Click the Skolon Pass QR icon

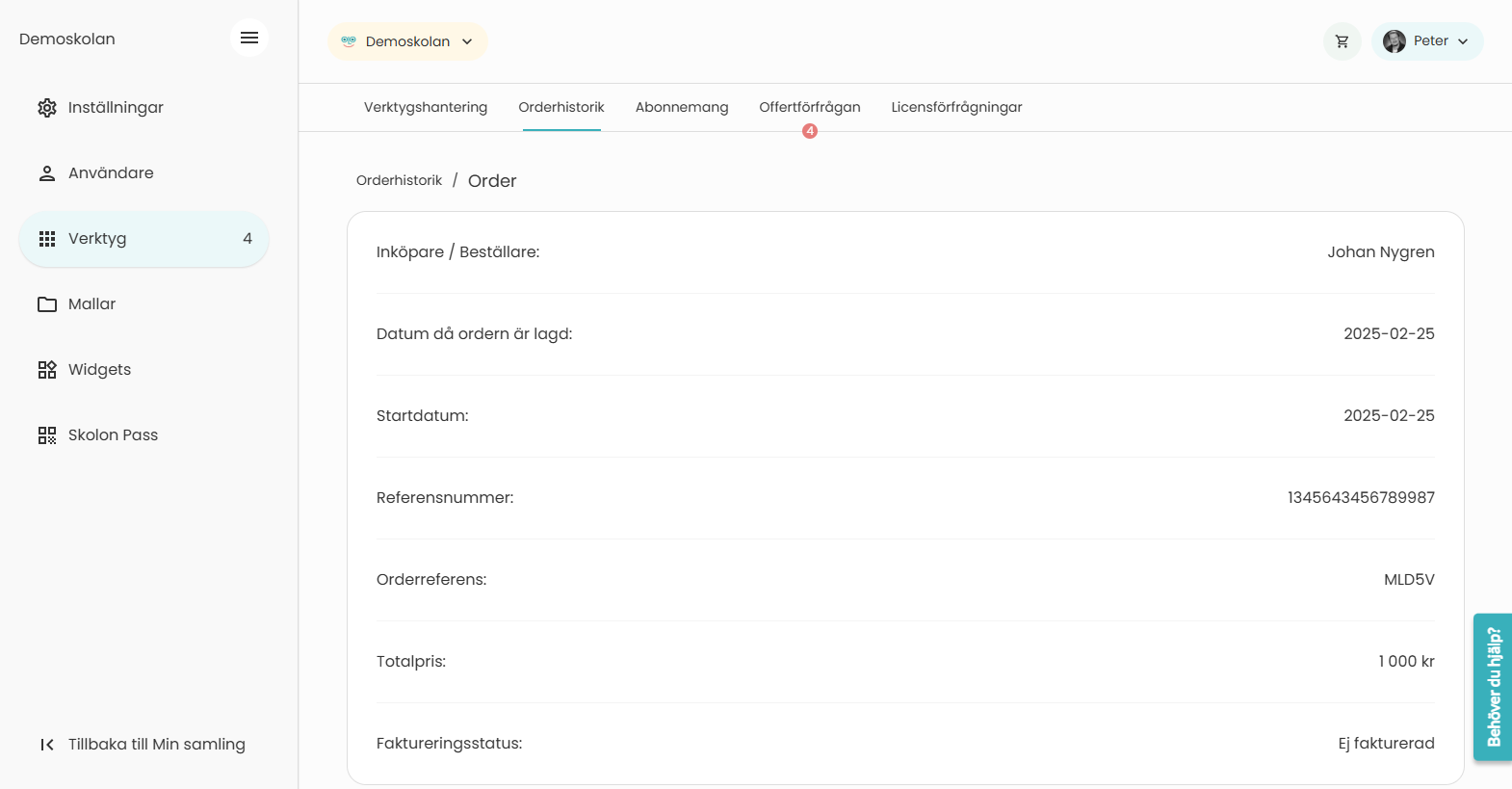pyautogui.click(x=47, y=435)
